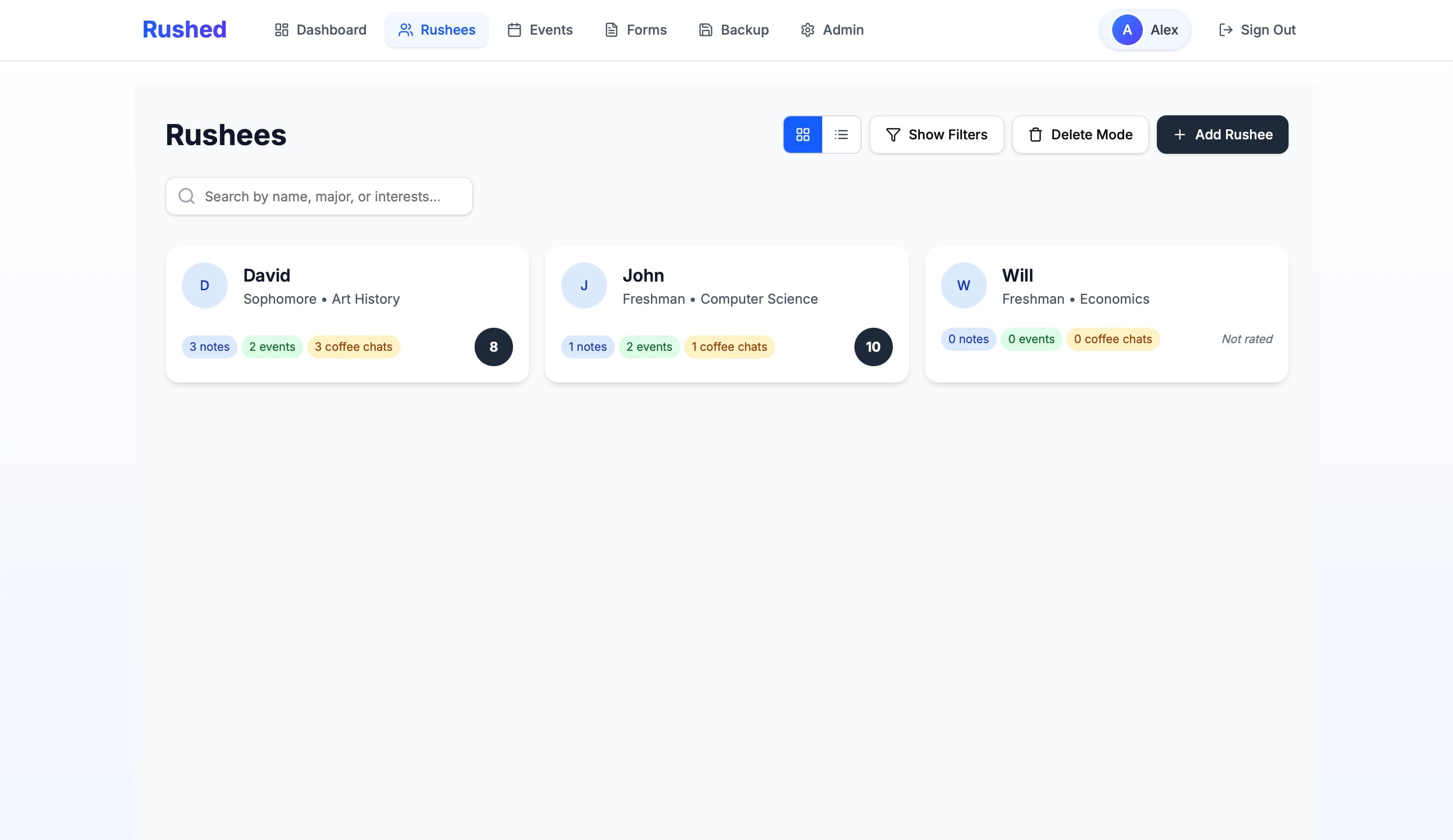This screenshot has width=1453, height=840.
Task: Expand the Show Filters panel
Action: click(x=937, y=134)
